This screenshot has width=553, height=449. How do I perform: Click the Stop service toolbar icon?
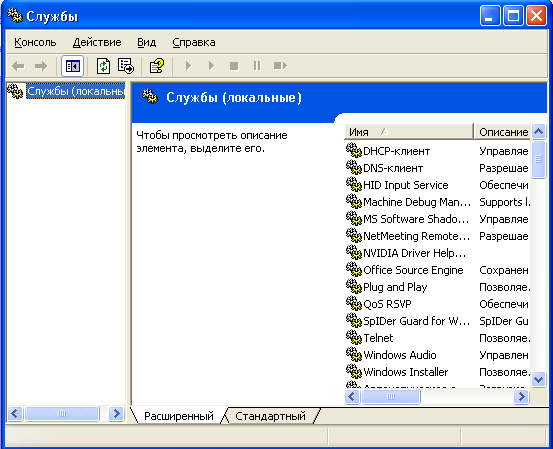click(234, 66)
